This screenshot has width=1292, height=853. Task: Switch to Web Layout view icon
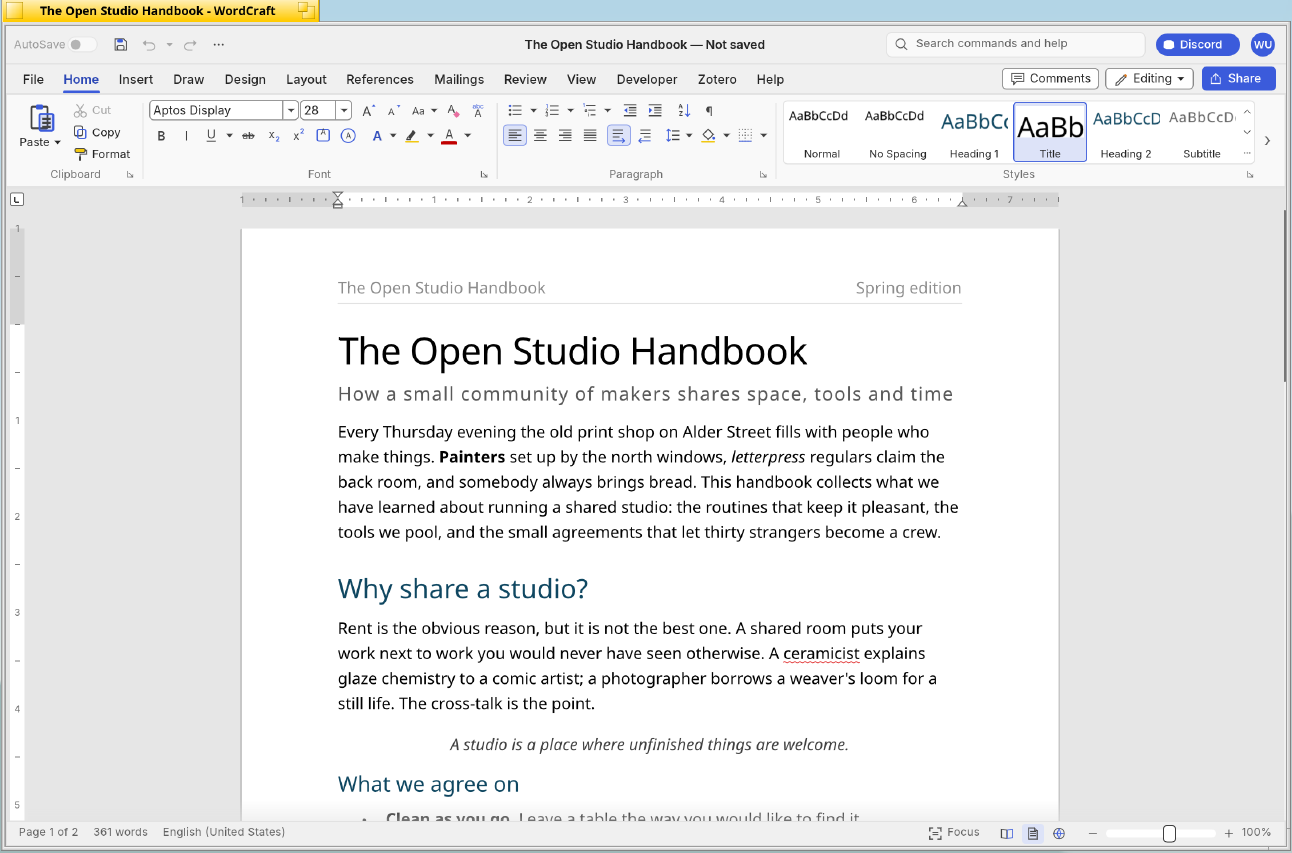1059,833
